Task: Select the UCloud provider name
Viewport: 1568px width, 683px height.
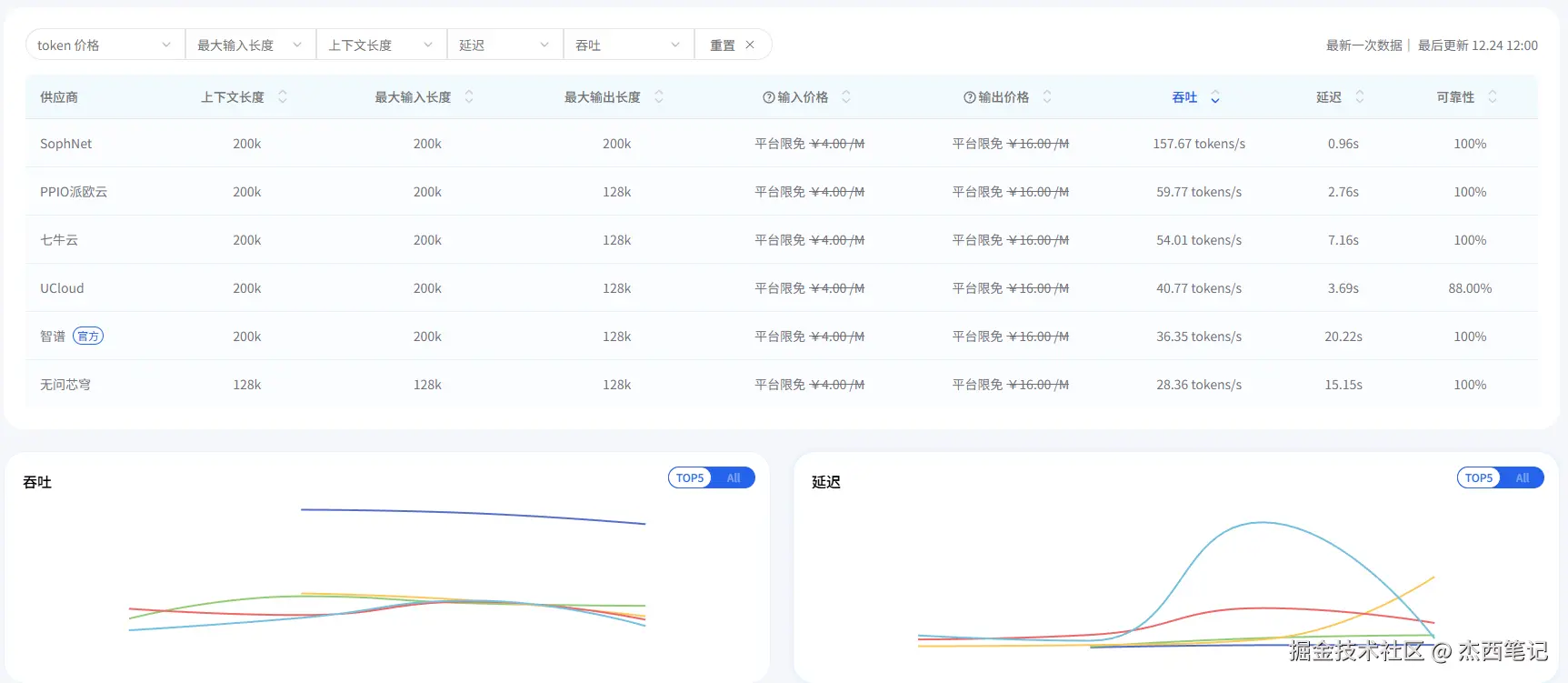Action: click(x=62, y=288)
